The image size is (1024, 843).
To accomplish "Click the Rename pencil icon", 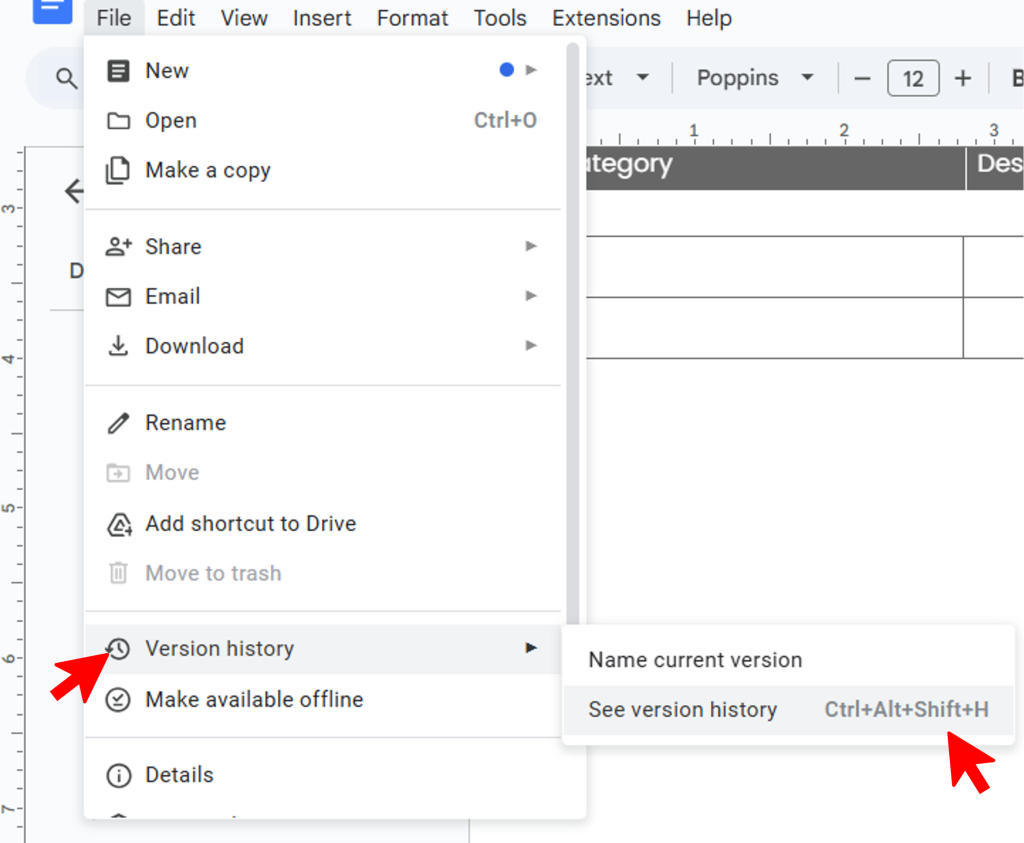I will pos(118,423).
